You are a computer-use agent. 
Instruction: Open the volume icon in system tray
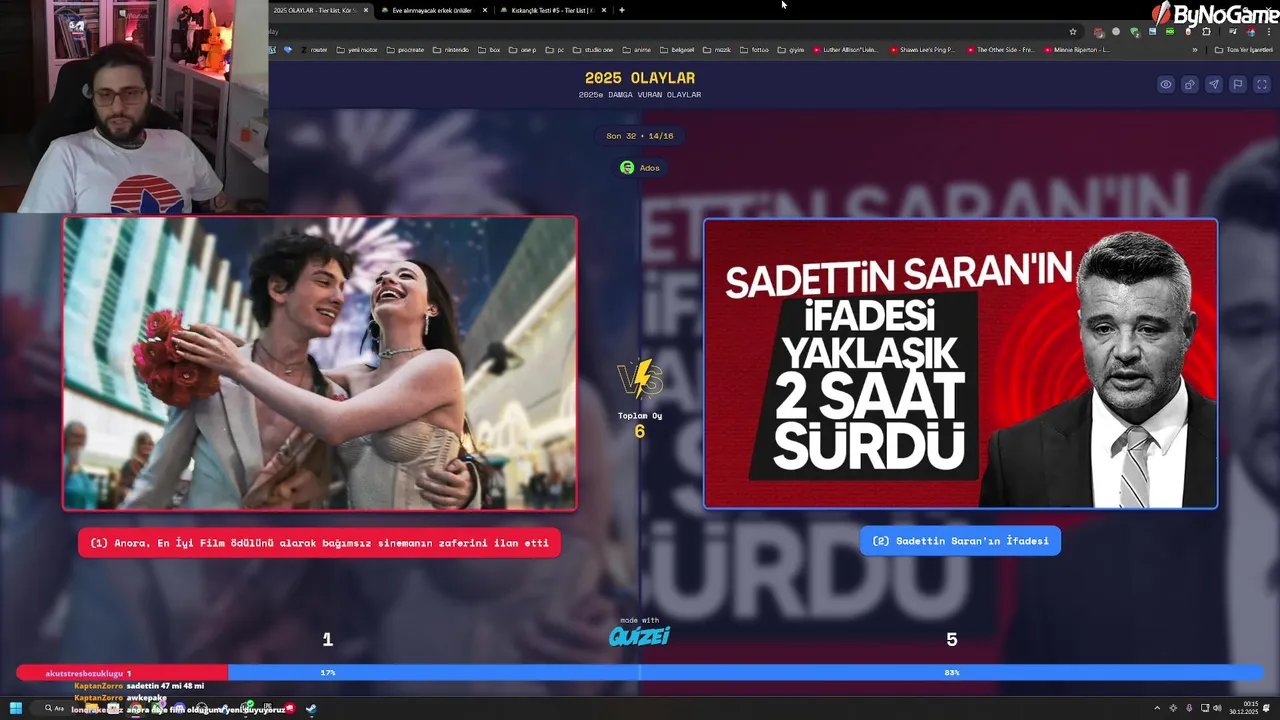click(1217, 709)
